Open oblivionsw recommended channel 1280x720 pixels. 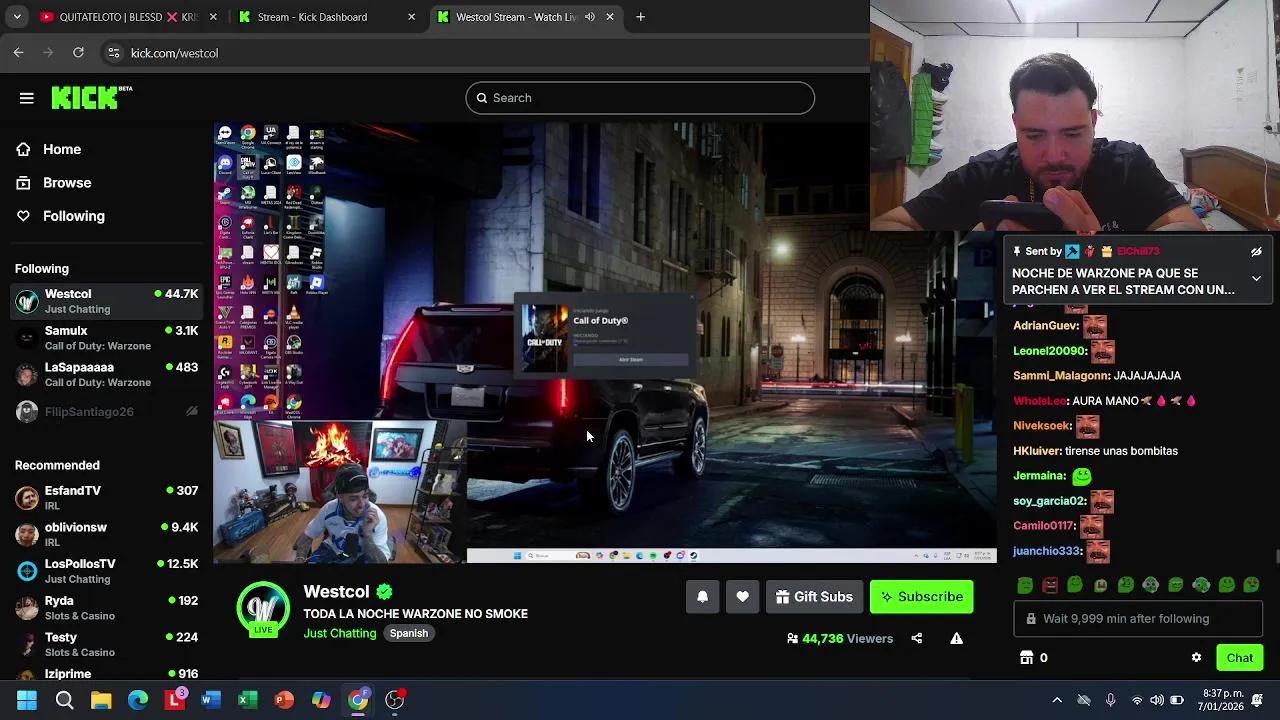click(x=106, y=534)
